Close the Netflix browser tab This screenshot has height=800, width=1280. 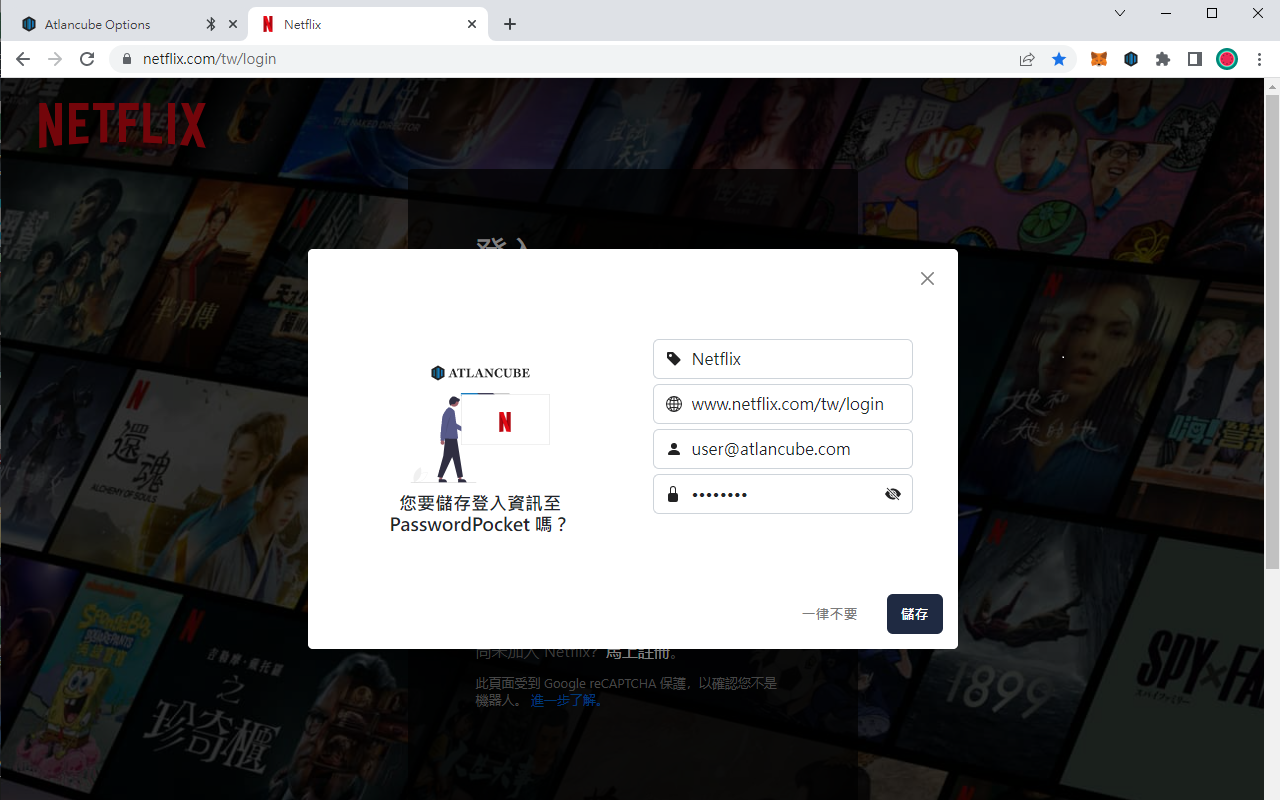pyautogui.click(x=472, y=24)
